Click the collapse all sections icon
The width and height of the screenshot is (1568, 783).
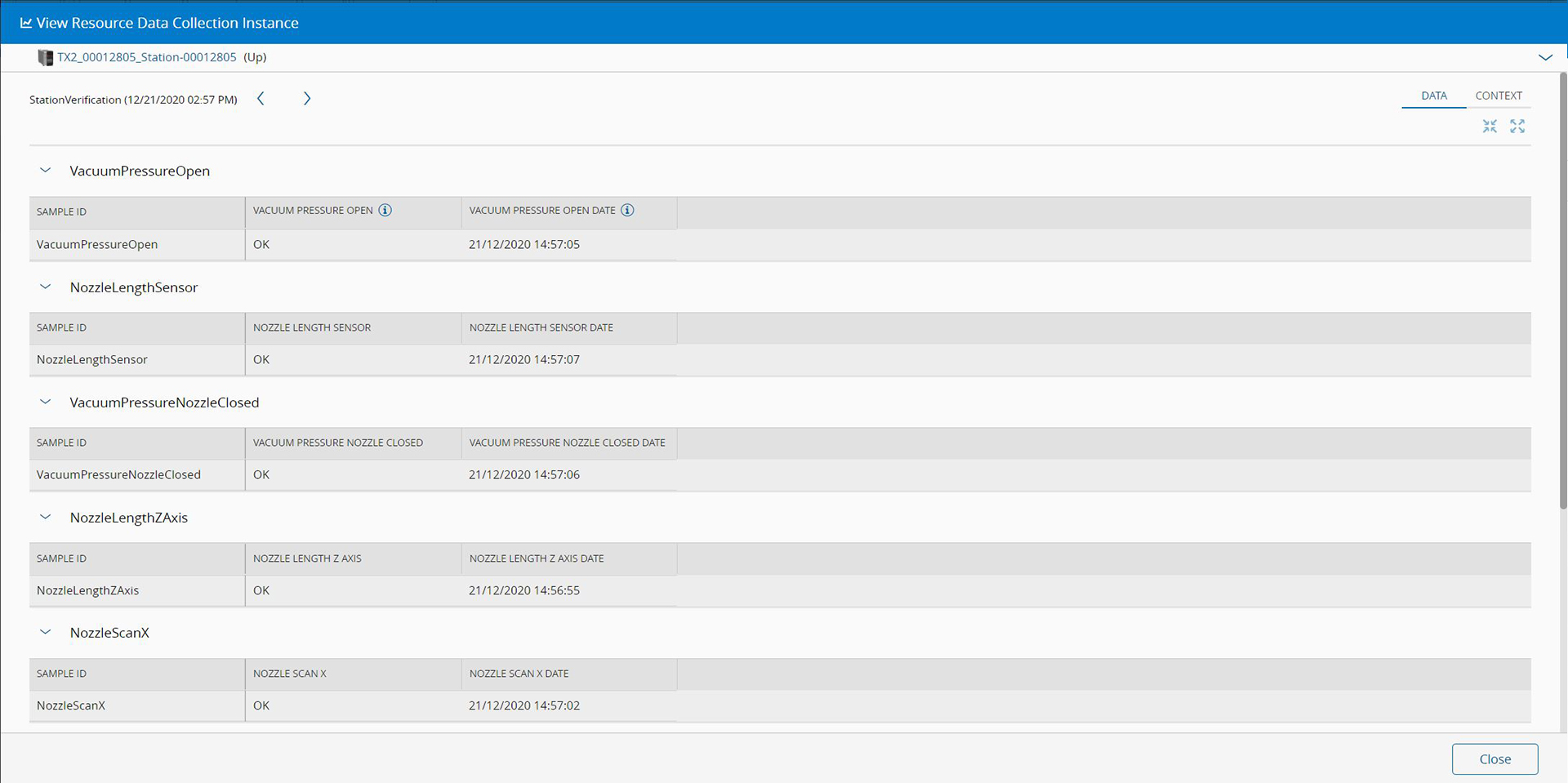point(1490,126)
